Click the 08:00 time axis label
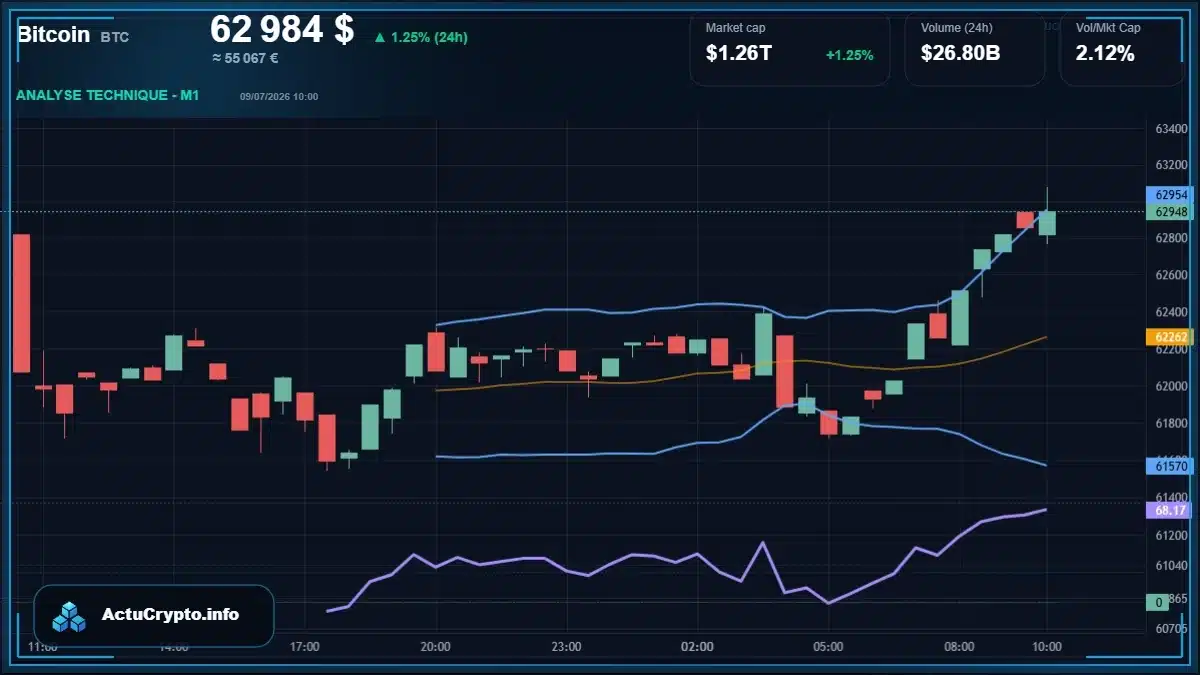This screenshot has height=675, width=1200. 959,647
